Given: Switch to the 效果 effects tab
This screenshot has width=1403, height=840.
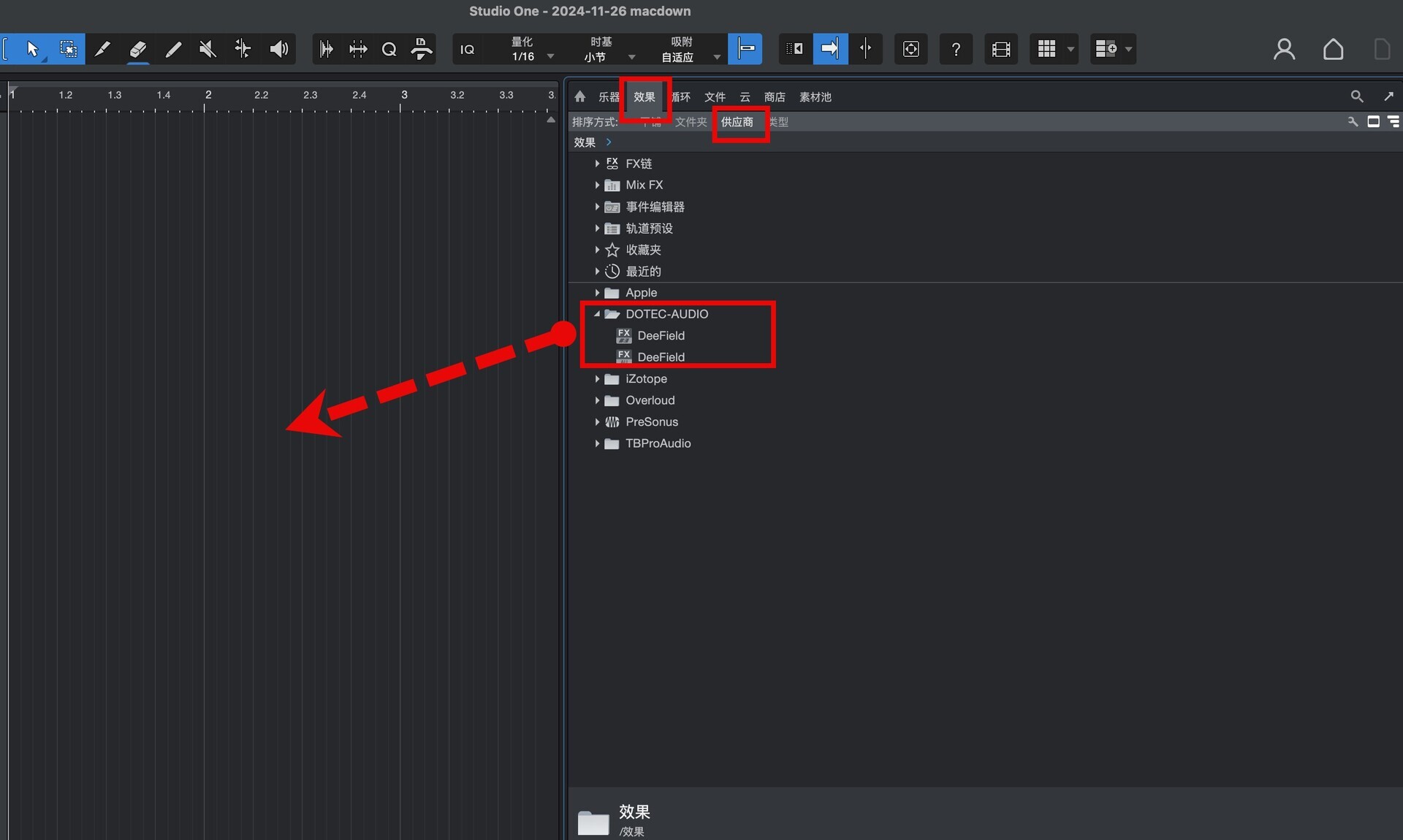Looking at the screenshot, I should (644, 96).
